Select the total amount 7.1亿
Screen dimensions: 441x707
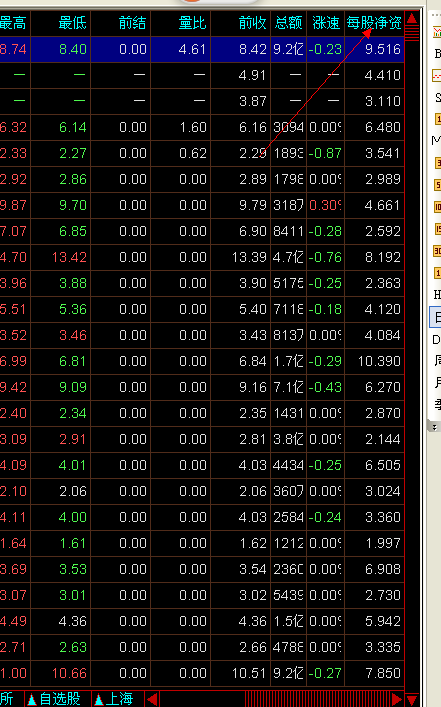pos(288,387)
